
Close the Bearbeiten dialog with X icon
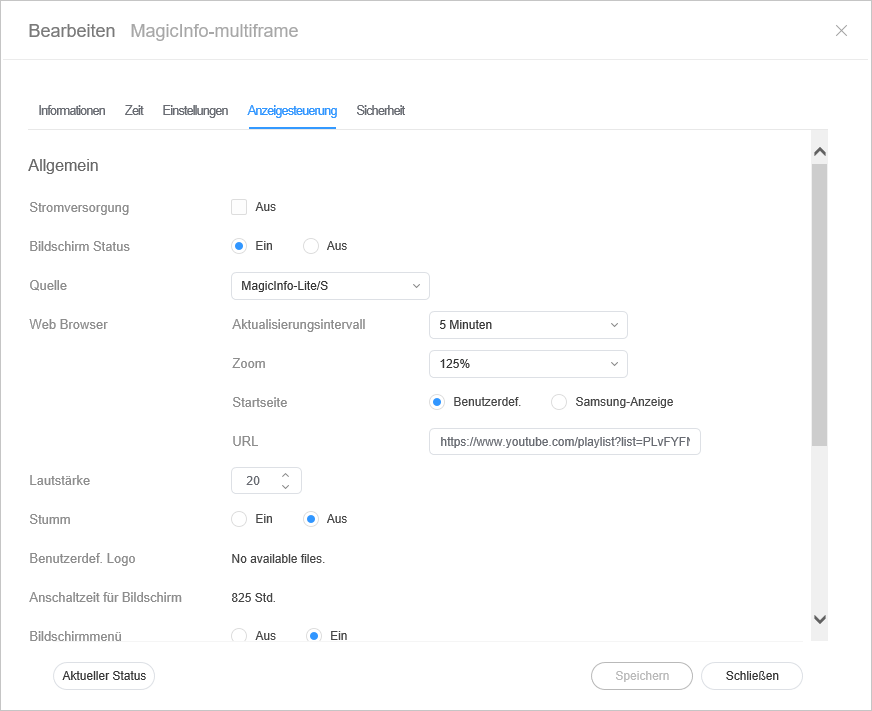point(841,31)
